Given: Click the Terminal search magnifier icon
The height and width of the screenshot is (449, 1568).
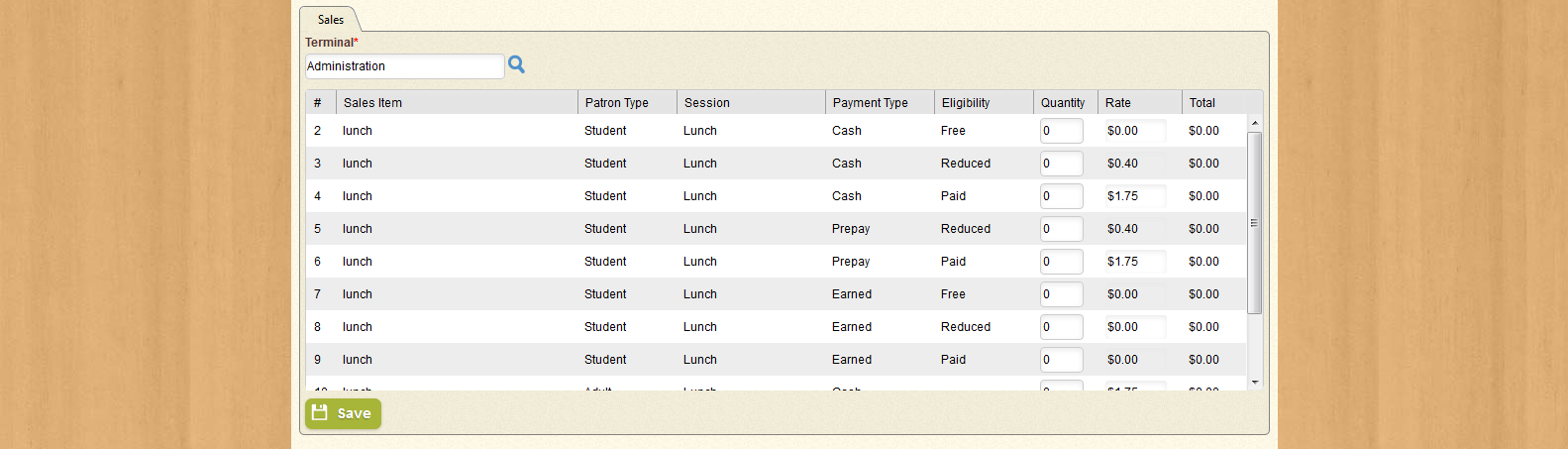Looking at the screenshot, I should point(516,65).
